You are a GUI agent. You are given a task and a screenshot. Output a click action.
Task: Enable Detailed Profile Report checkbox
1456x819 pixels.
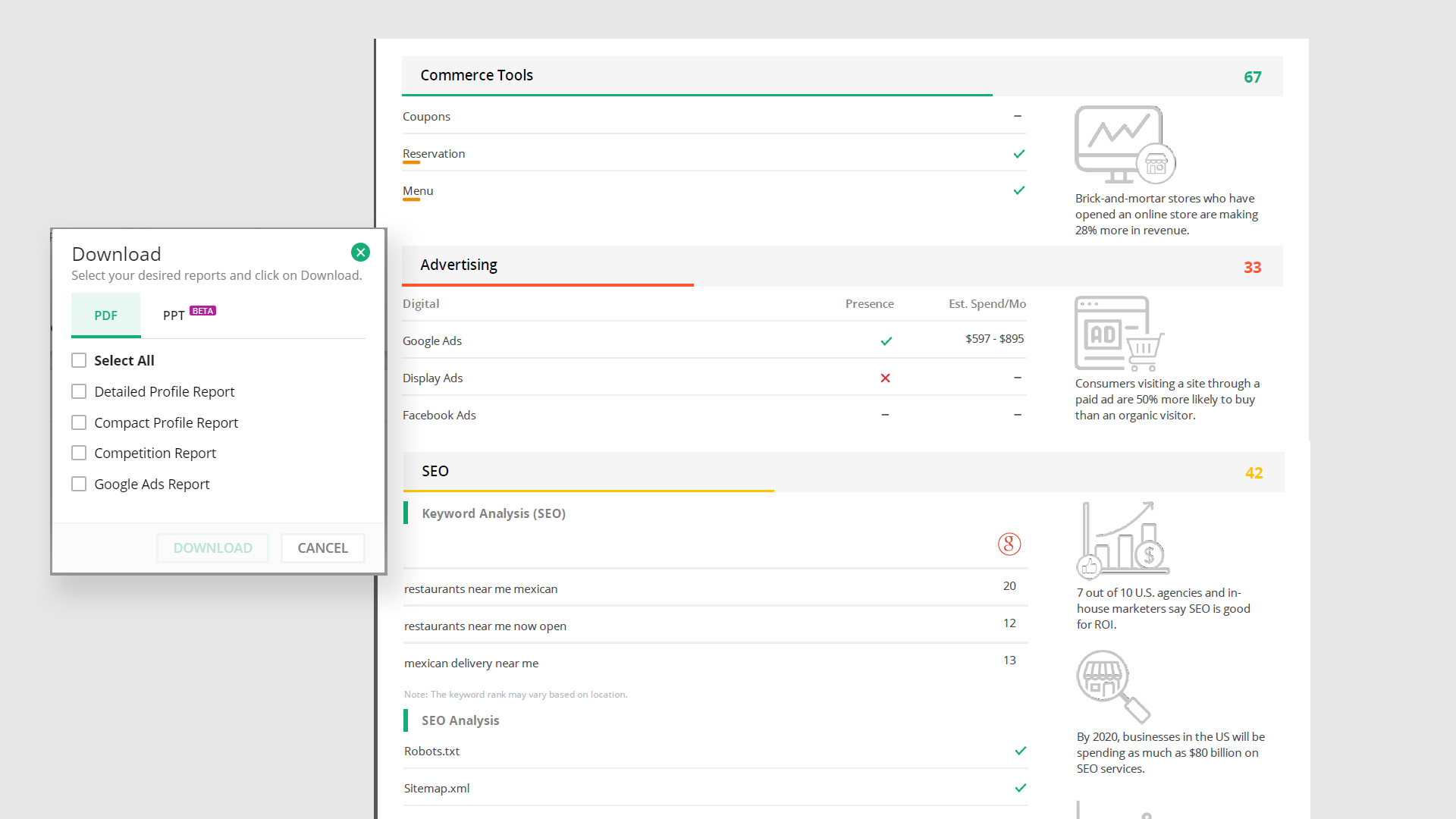pyautogui.click(x=79, y=390)
